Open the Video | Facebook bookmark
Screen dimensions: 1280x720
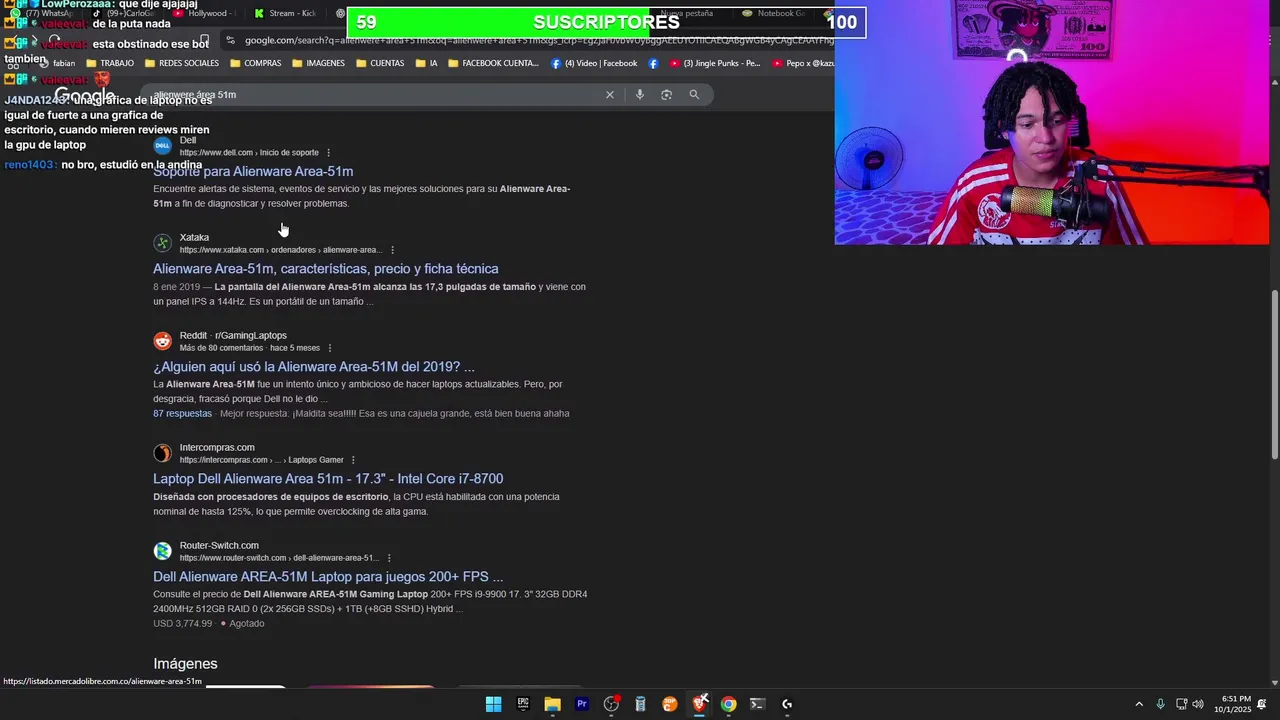[x=594, y=63]
